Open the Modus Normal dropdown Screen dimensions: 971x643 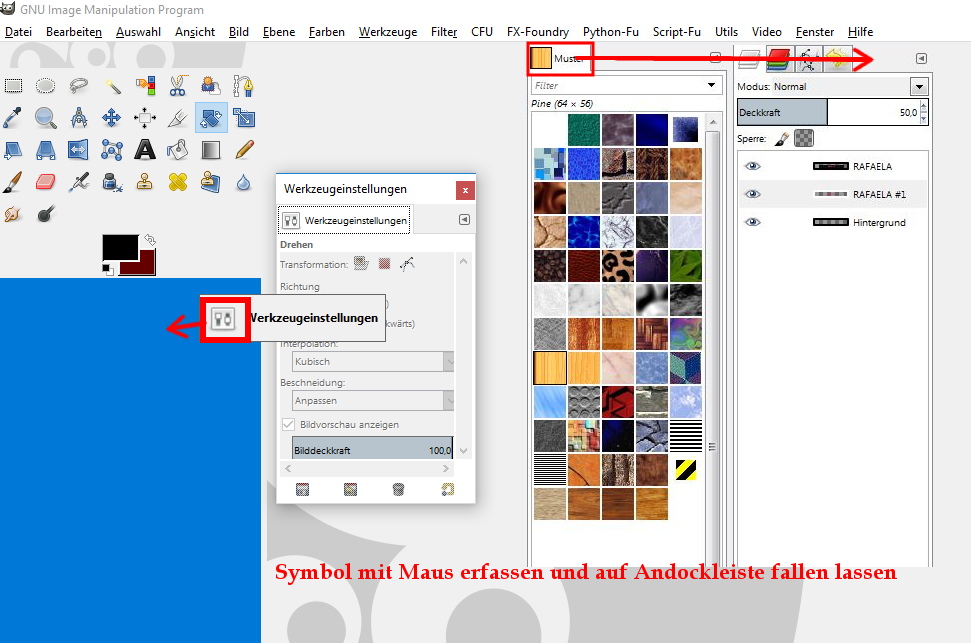pos(919,87)
